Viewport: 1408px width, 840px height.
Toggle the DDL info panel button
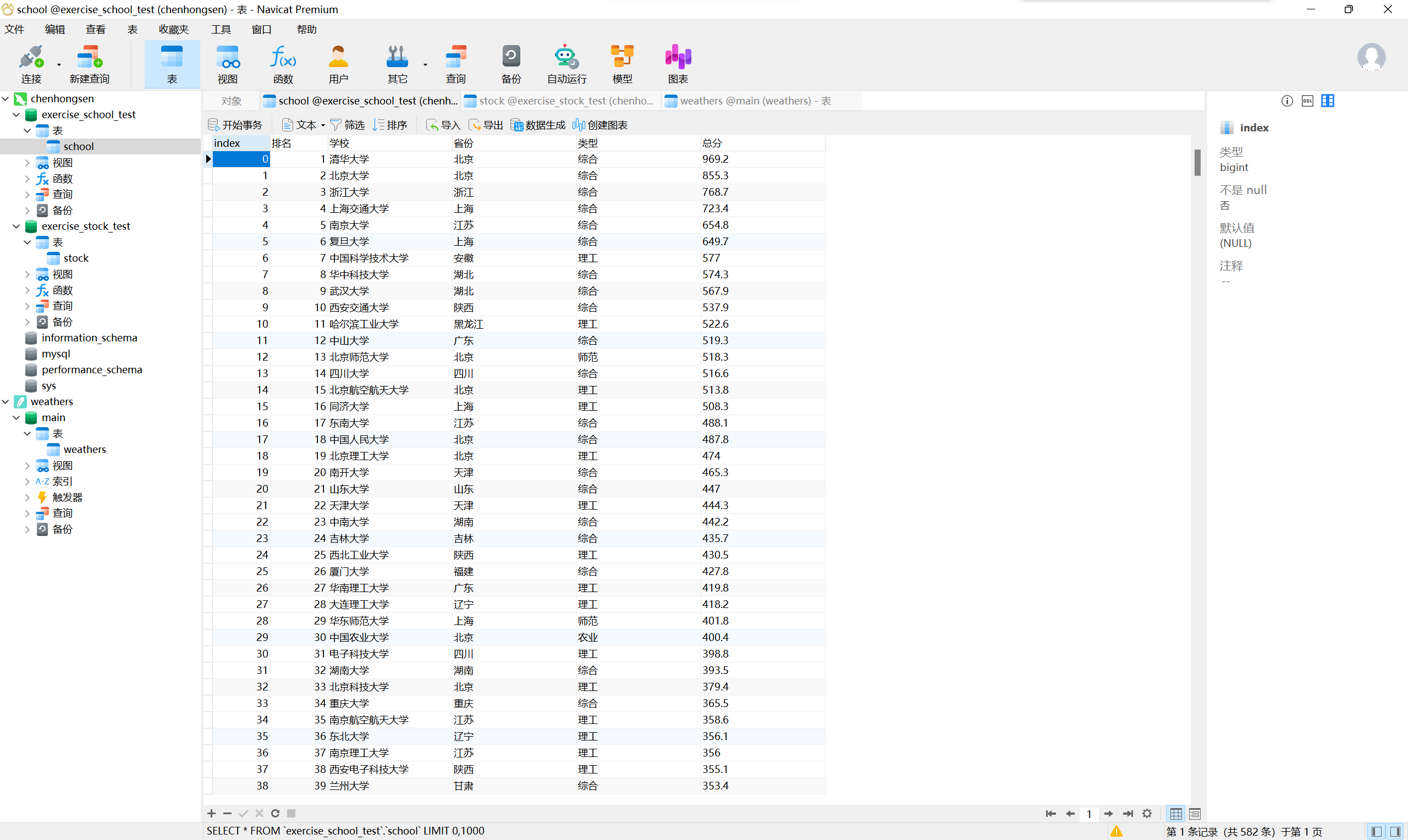pyautogui.click(x=1307, y=101)
